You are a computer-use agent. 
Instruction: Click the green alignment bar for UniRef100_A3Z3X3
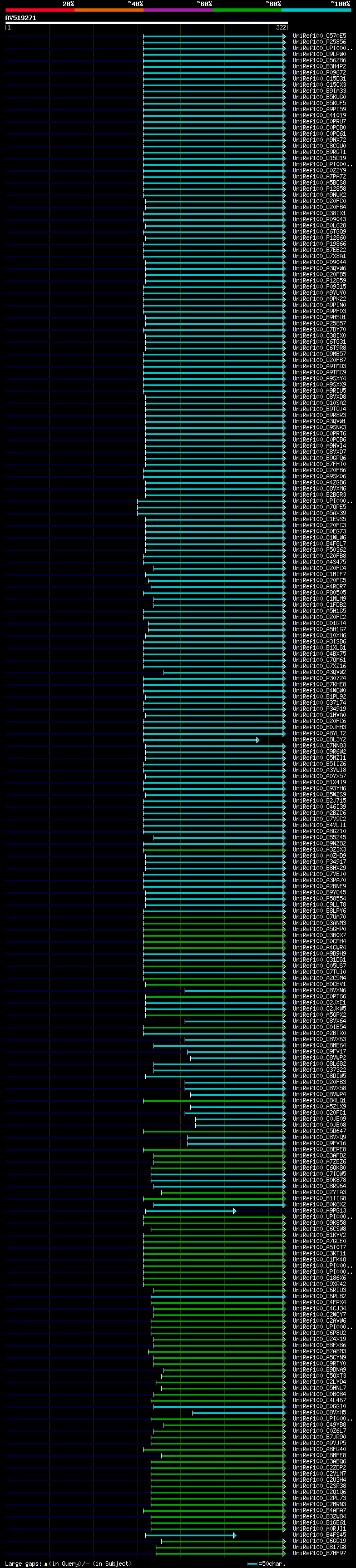[x=214, y=850]
